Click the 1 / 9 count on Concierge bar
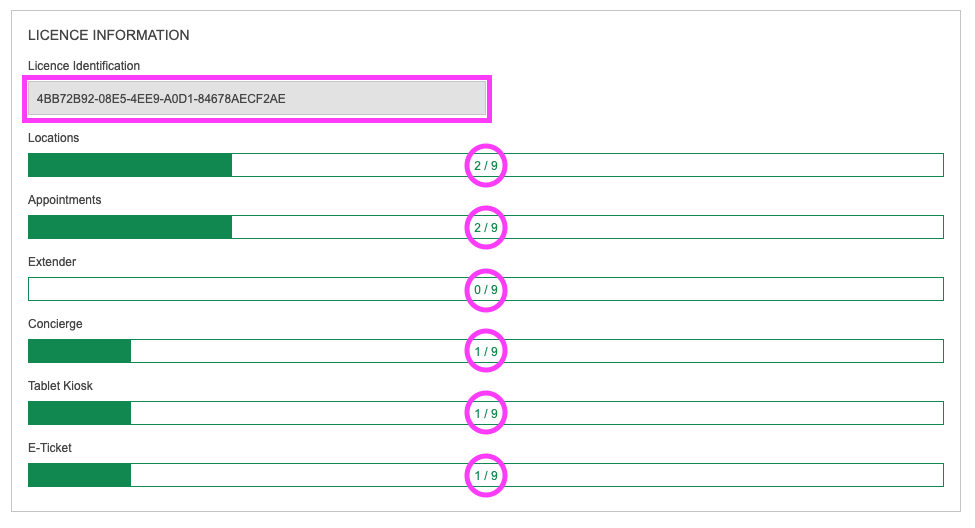 click(486, 352)
